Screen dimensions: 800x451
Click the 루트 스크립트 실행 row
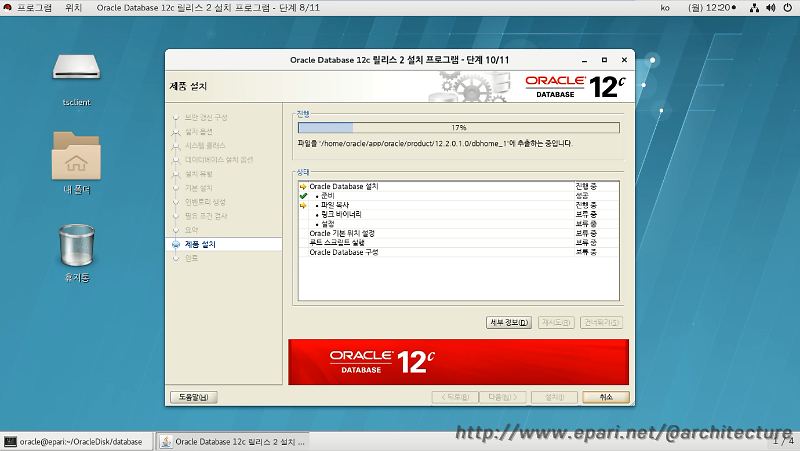[x=459, y=243]
